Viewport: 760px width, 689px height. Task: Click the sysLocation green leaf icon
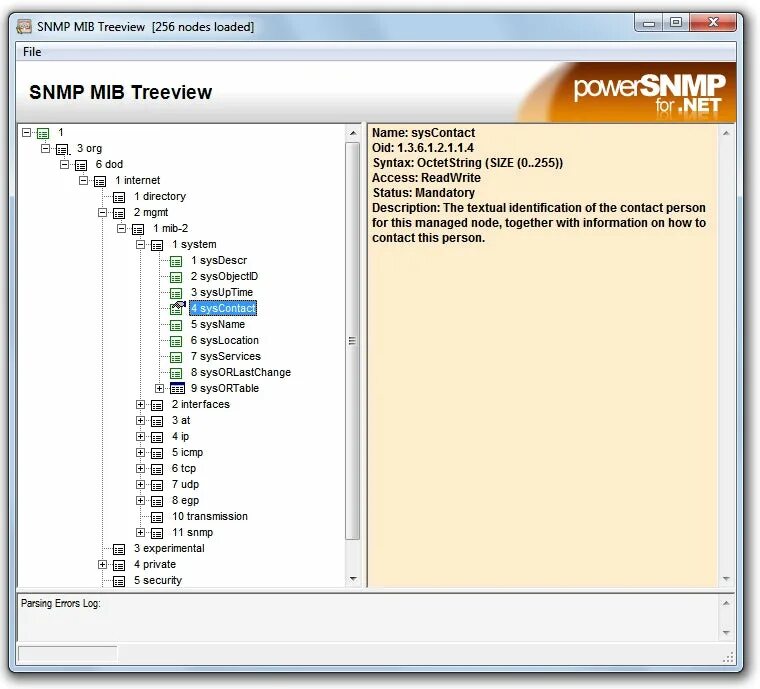176,341
